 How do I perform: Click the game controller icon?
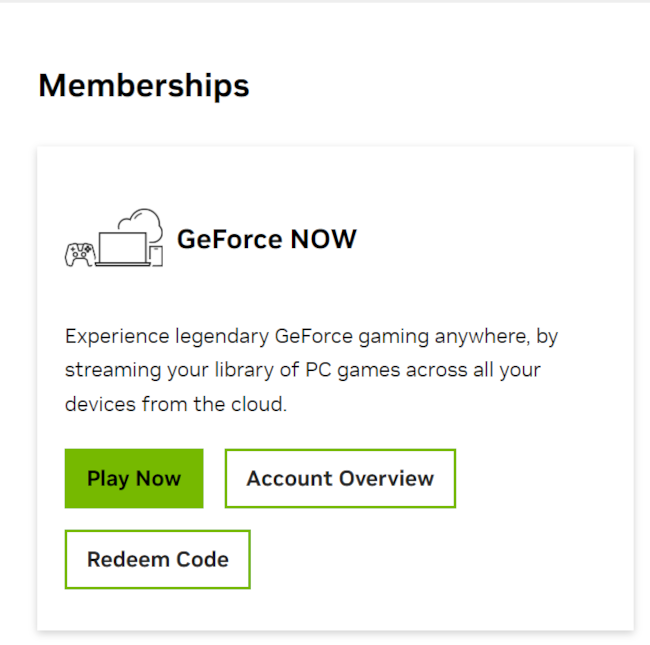(79, 254)
